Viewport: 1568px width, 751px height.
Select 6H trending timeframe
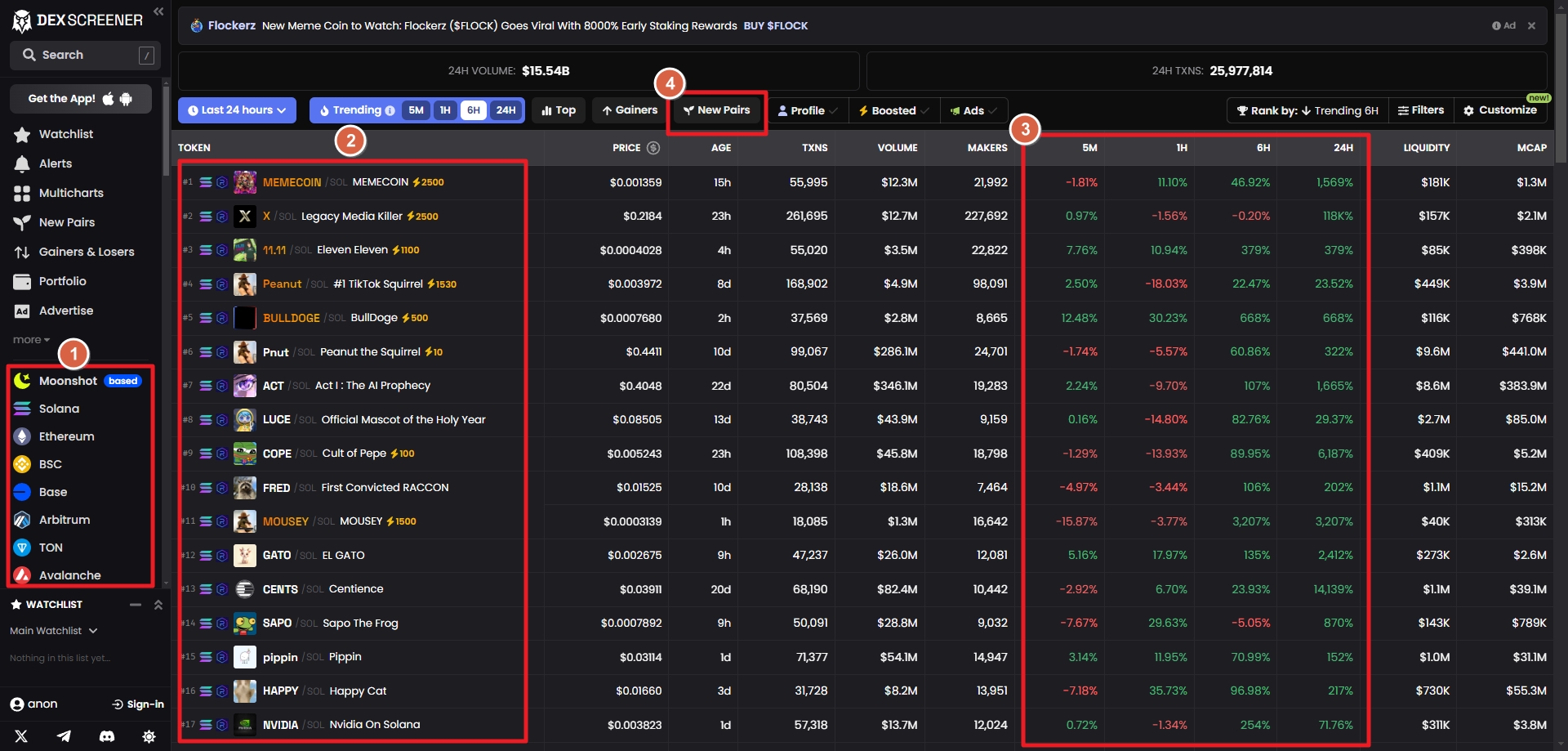click(474, 110)
